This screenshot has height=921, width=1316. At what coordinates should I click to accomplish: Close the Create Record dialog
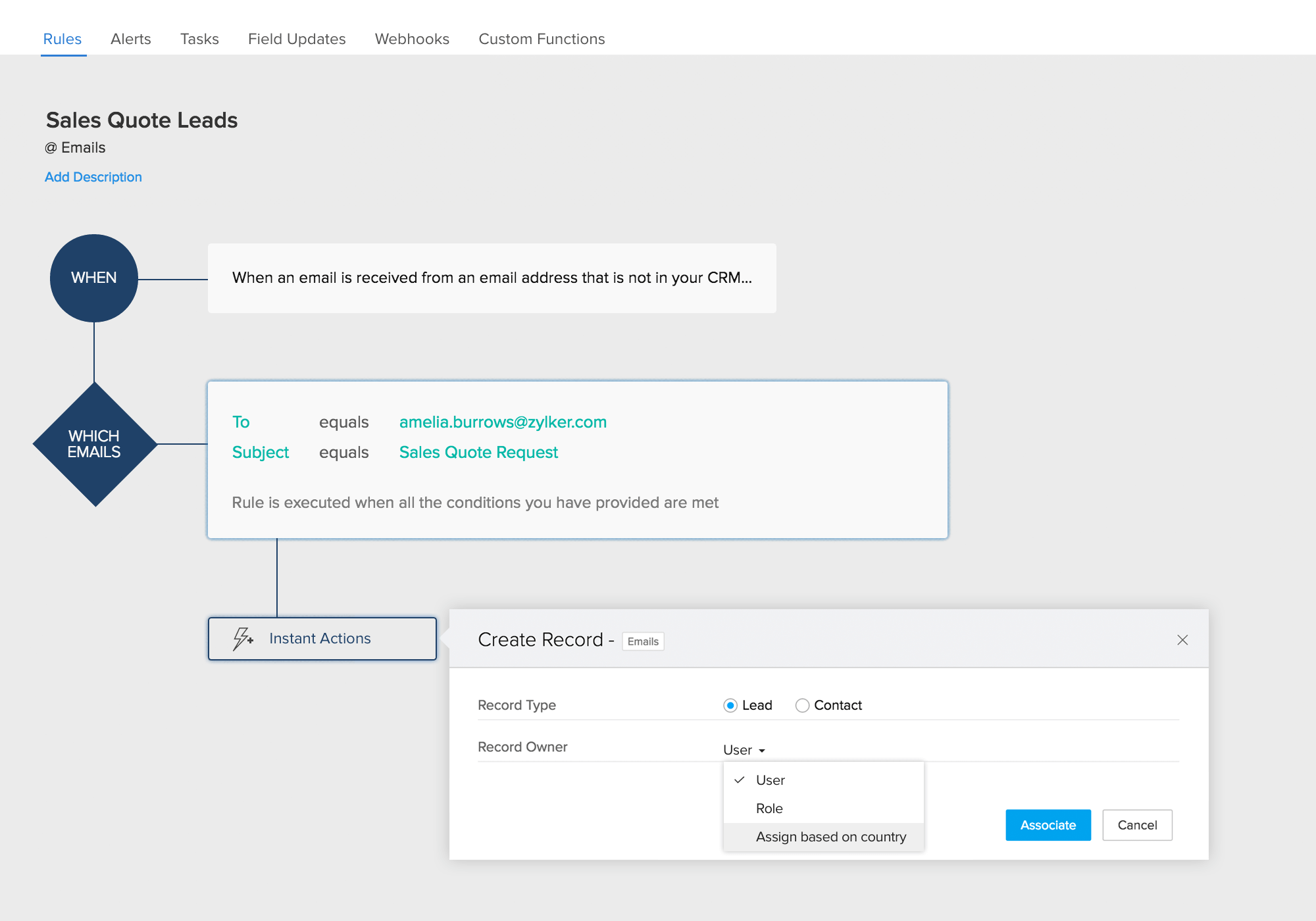(1182, 639)
